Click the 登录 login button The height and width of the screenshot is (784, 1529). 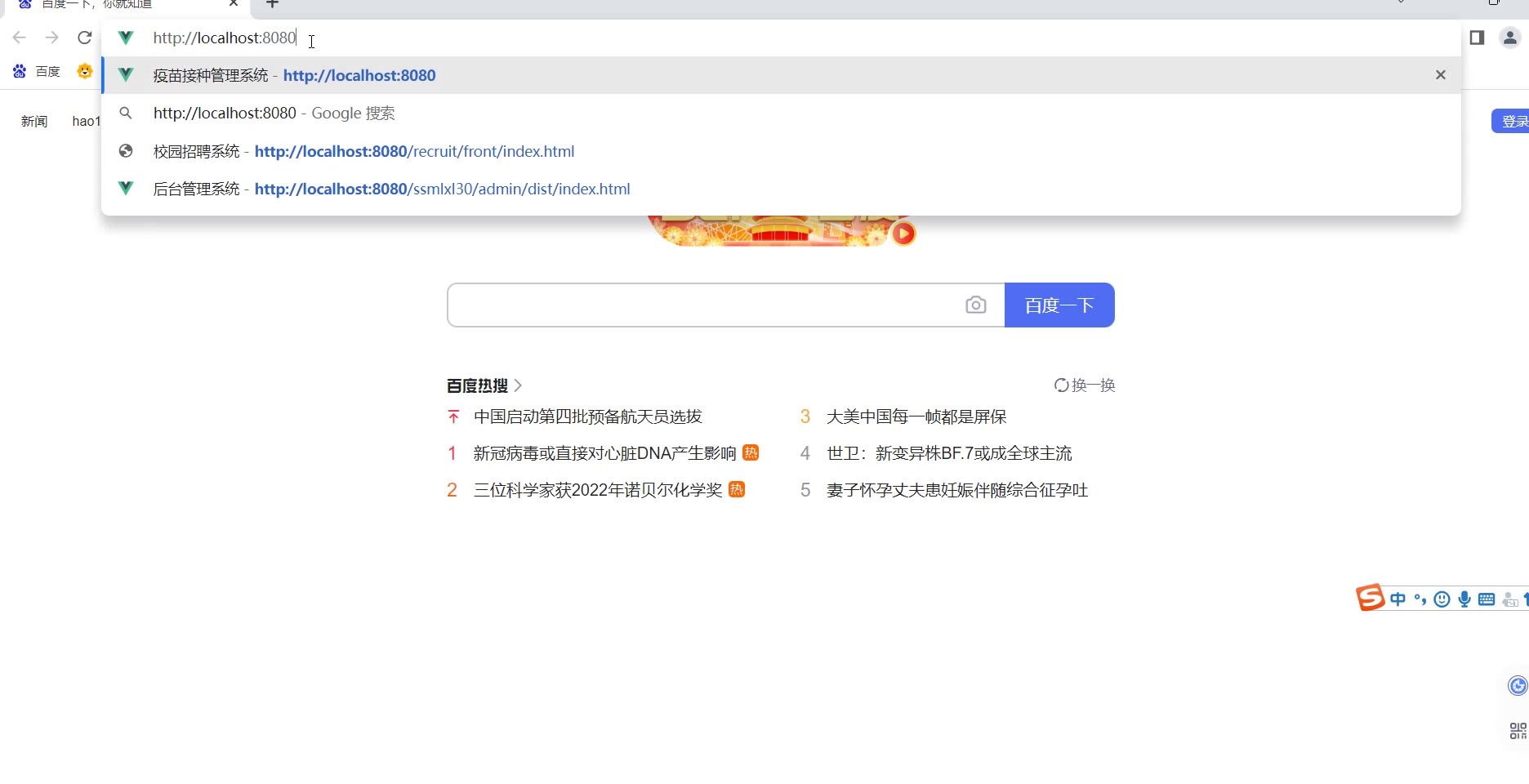[x=1511, y=121]
